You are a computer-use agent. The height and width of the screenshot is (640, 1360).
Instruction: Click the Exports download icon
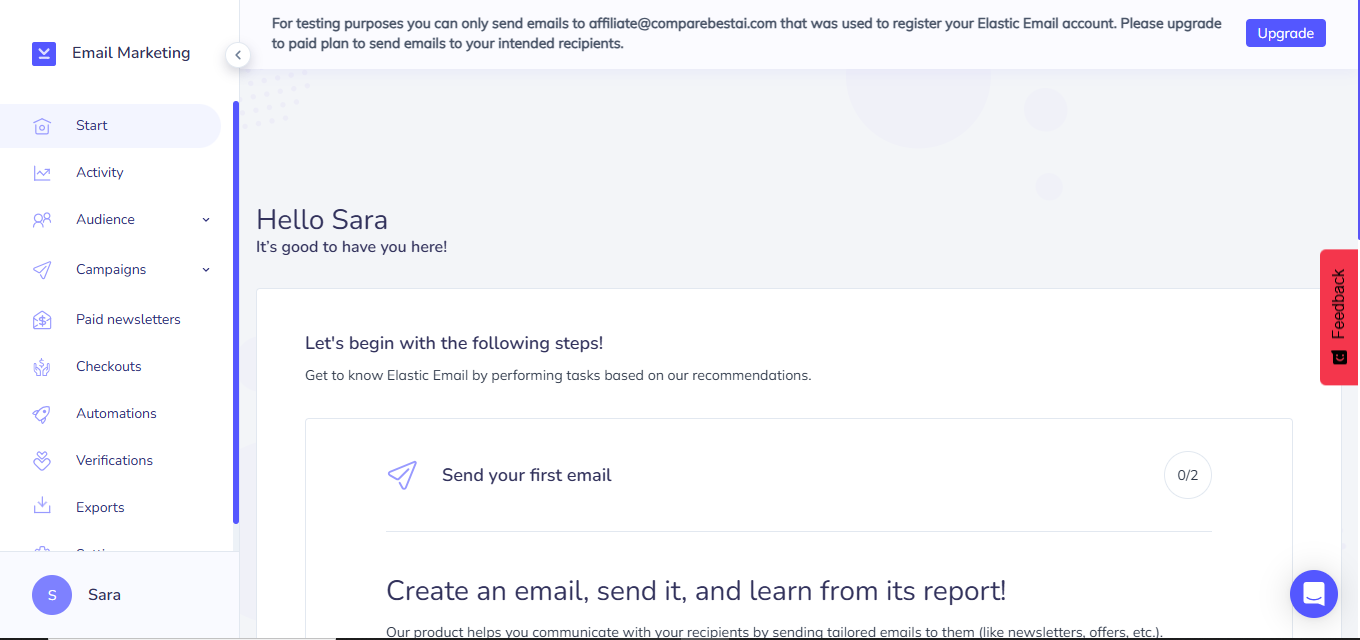click(x=42, y=507)
